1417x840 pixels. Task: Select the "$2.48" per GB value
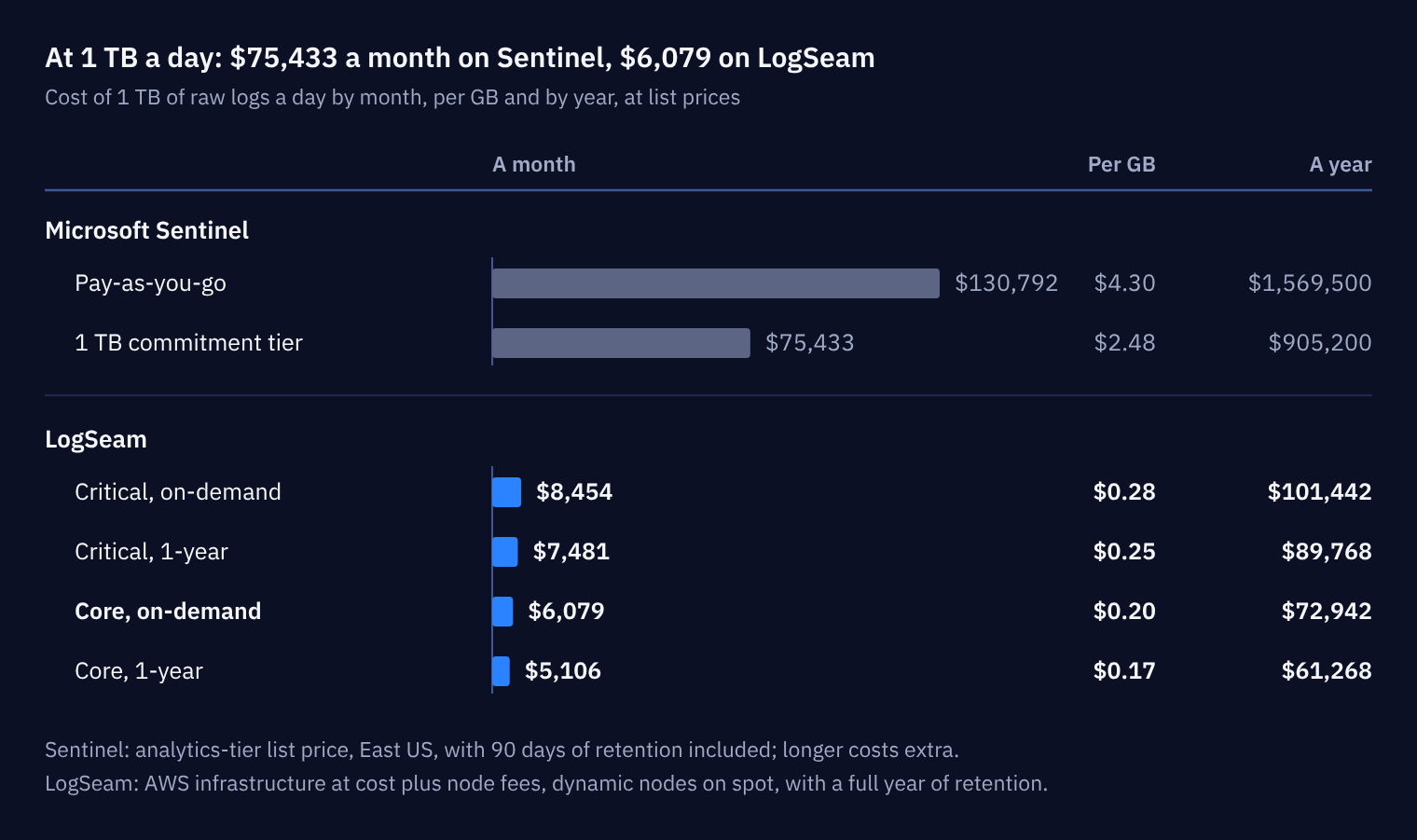[x=1125, y=343]
